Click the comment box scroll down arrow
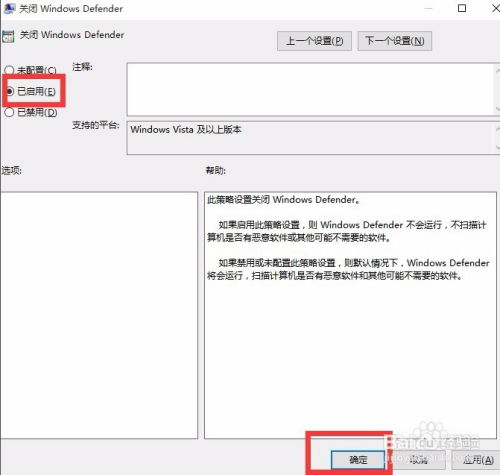The image size is (500, 475). tap(497, 108)
